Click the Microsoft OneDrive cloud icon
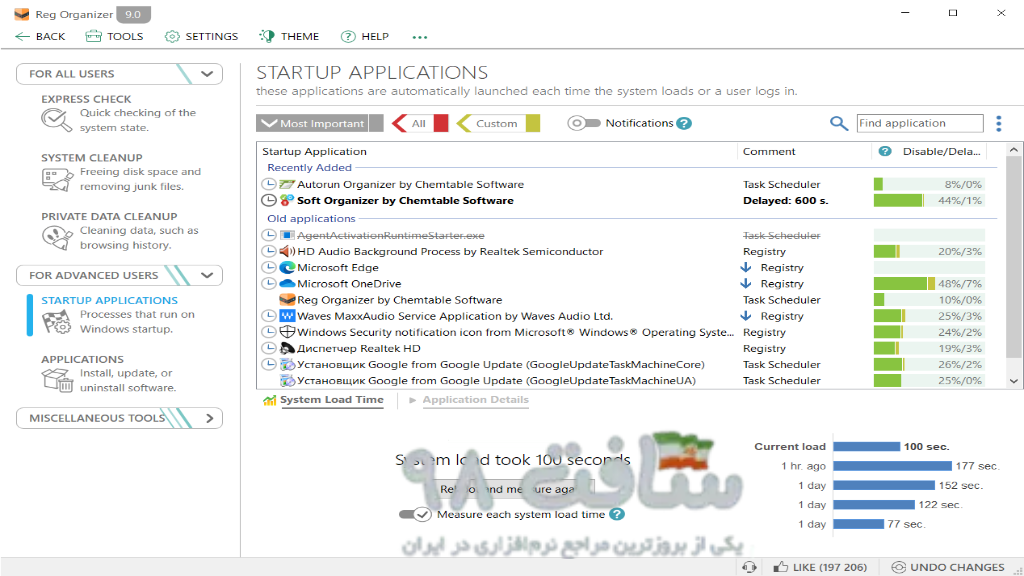 click(x=287, y=283)
